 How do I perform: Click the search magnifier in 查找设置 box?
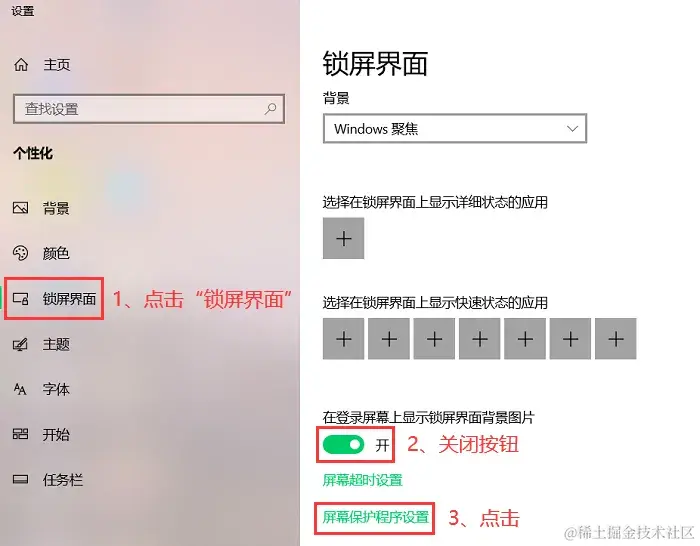click(x=270, y=108)
